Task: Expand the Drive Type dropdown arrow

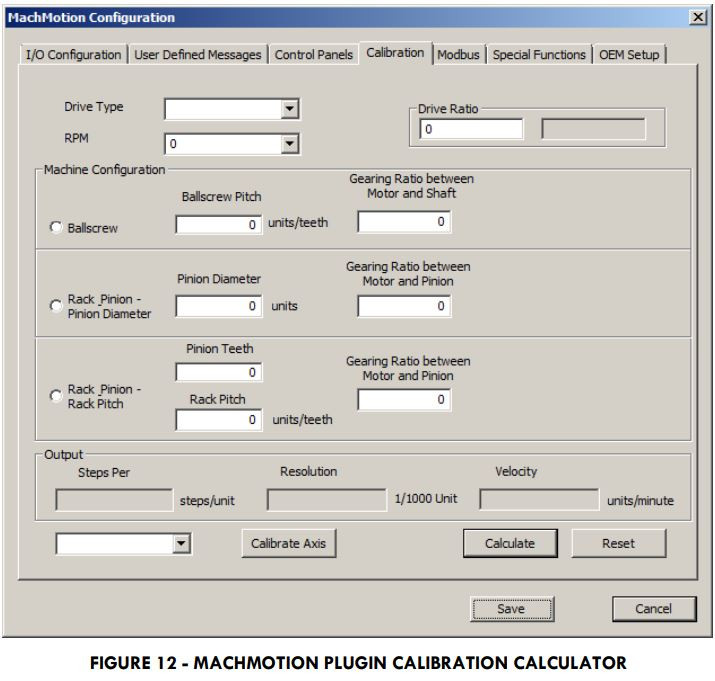Action: tap(290, 109)
